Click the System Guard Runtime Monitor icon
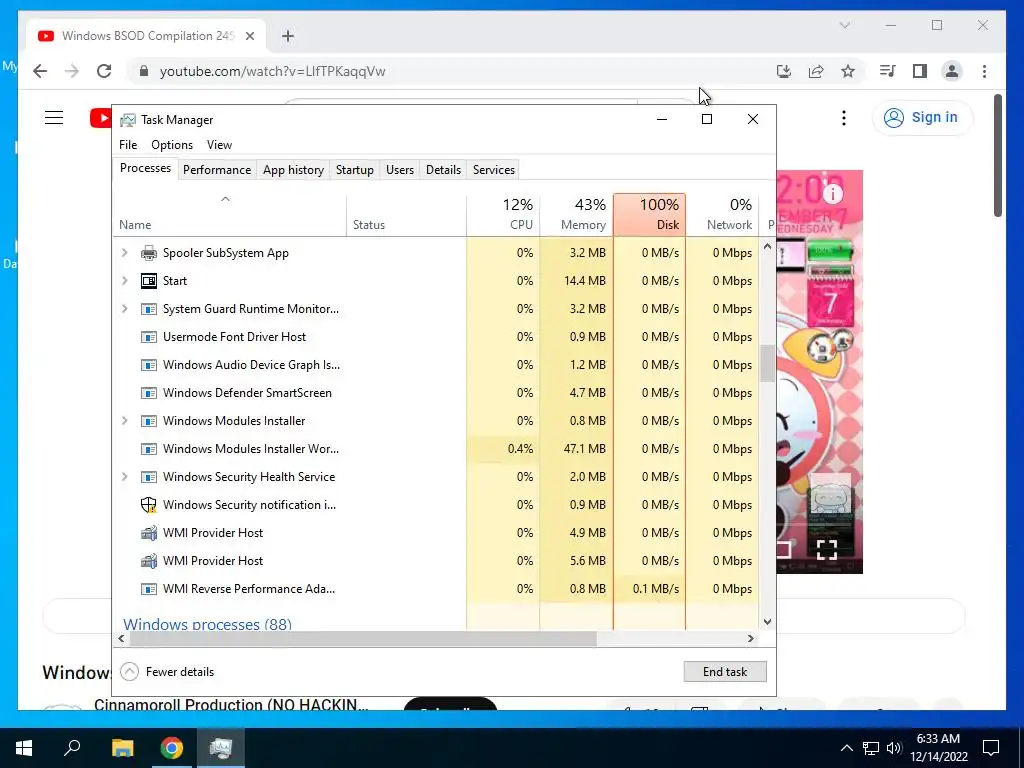 (149, 309)
